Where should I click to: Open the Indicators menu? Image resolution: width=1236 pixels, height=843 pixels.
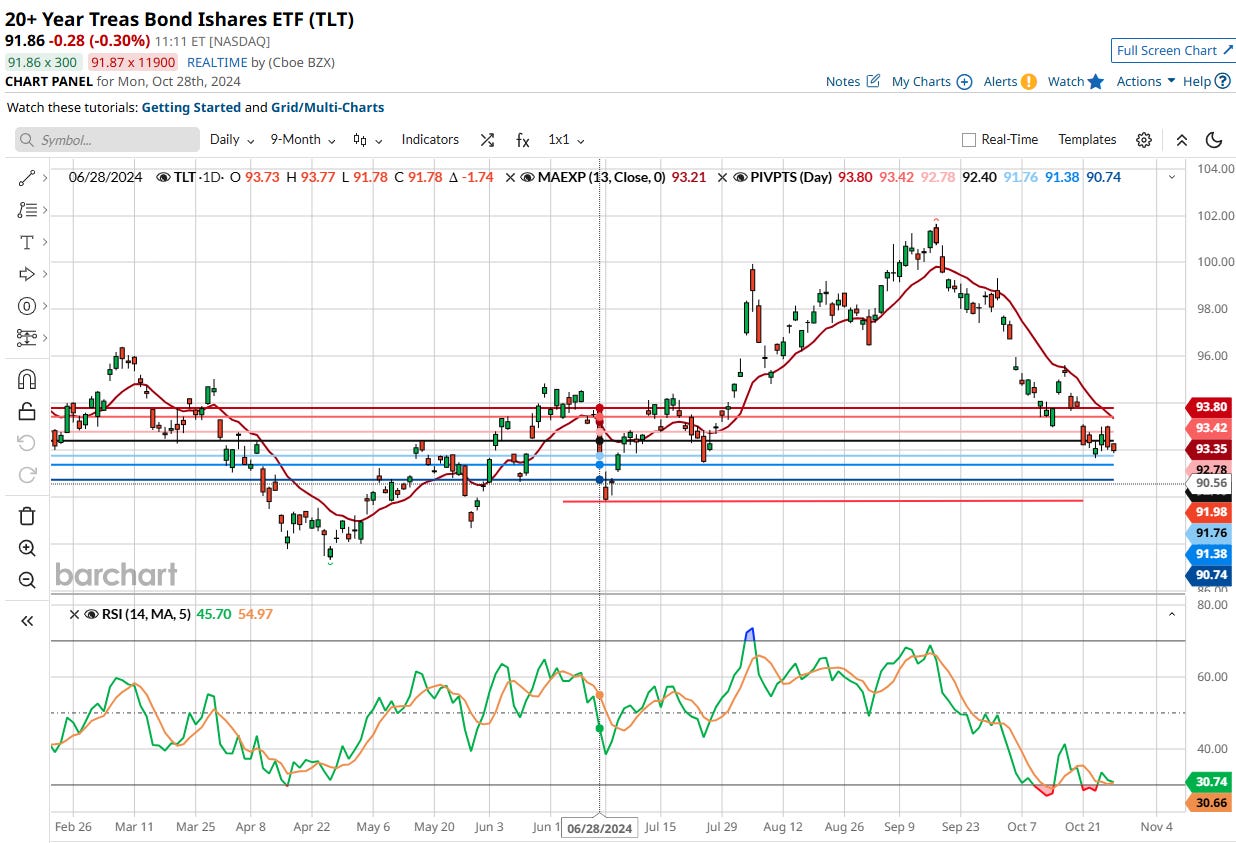[430, 140]
